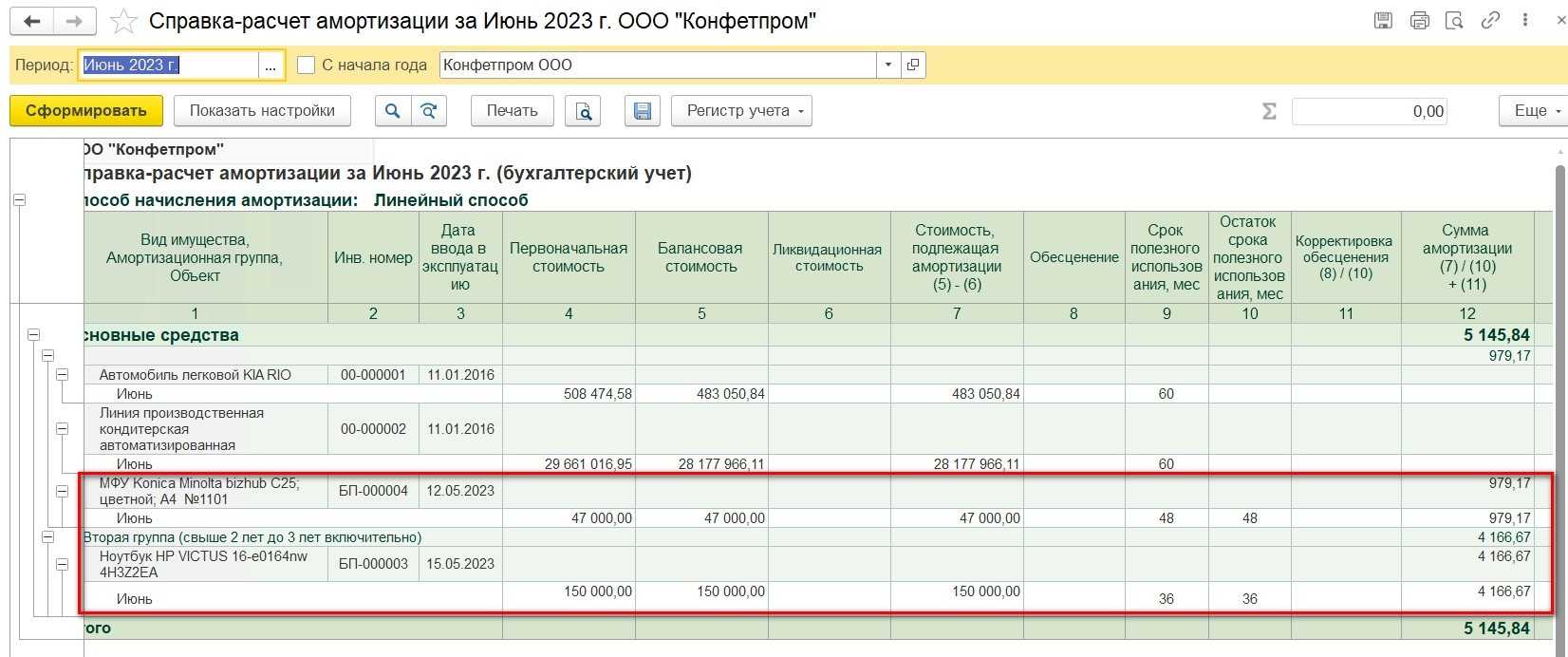This screenshot has height=657, width=1568.
Task: Click the 'Сформировать' button
Action: (x=86, y=111)
